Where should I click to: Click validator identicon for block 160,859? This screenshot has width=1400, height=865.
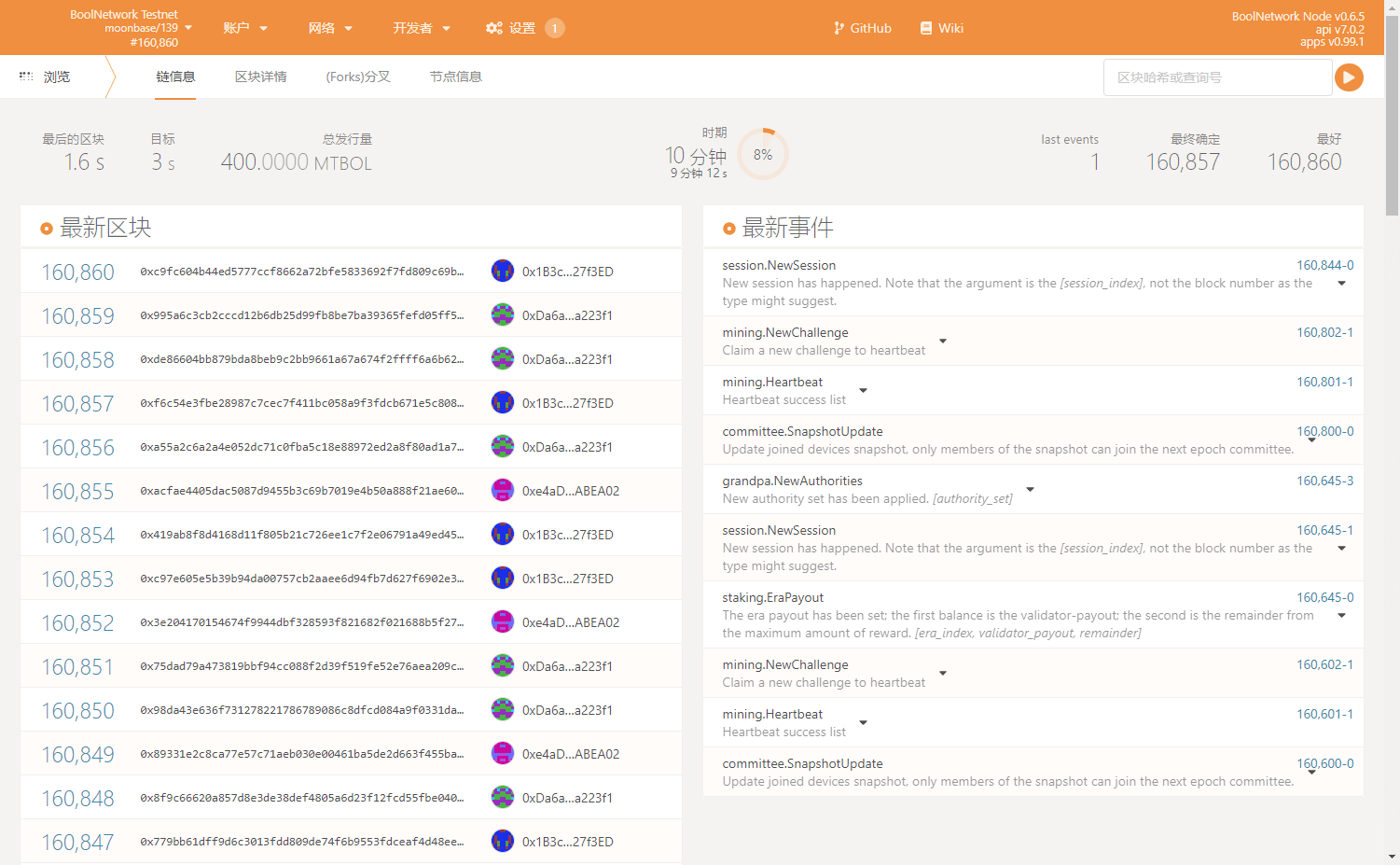[503, 315]
